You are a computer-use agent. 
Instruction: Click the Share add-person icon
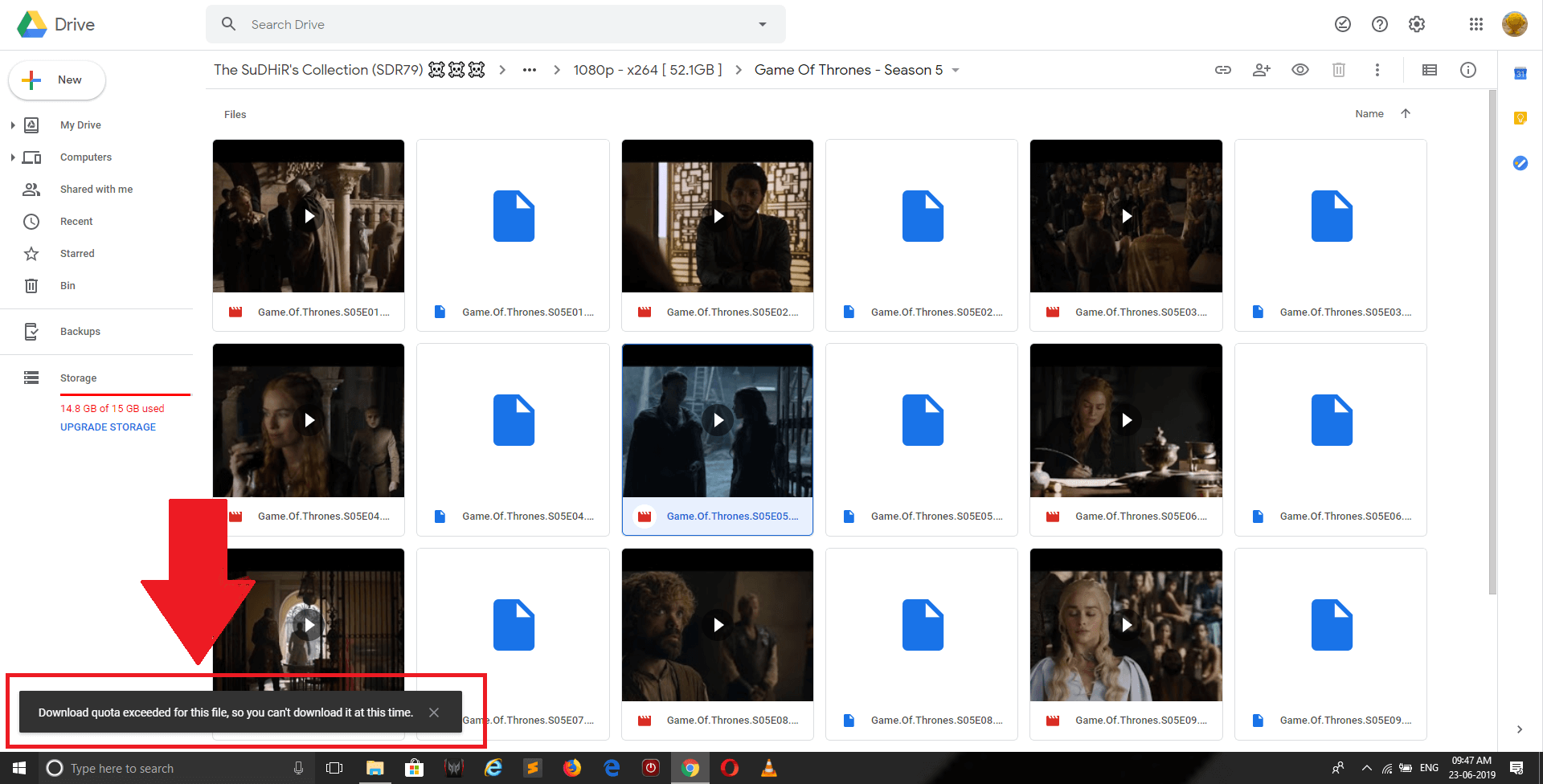click(1262, 70)
